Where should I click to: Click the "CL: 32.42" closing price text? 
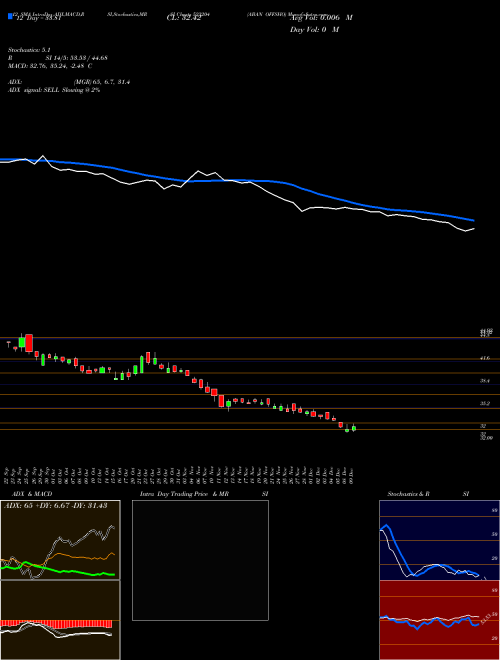(184, 19)
